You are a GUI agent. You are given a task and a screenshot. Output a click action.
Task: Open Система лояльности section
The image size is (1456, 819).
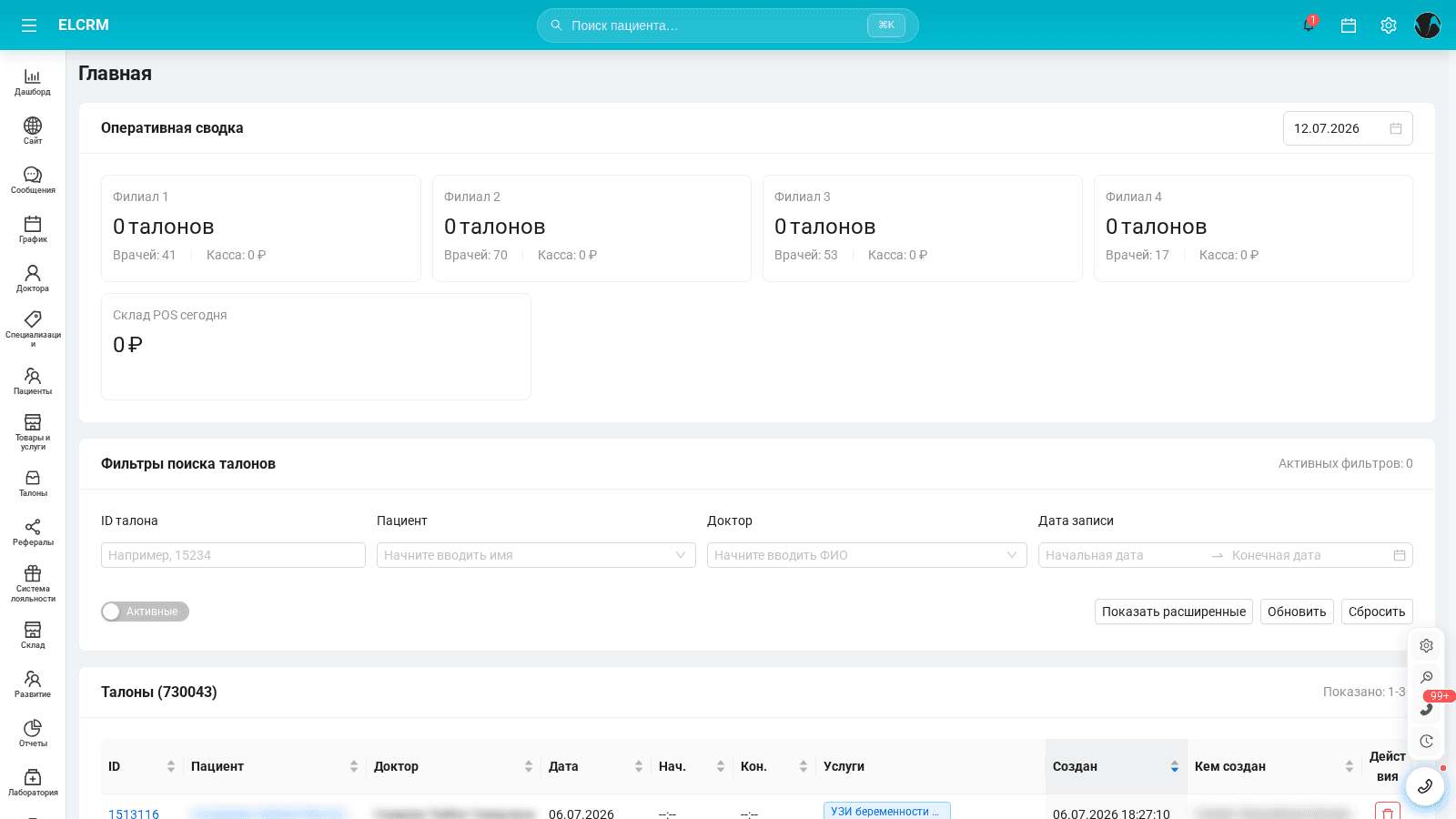tap(33, 583)
